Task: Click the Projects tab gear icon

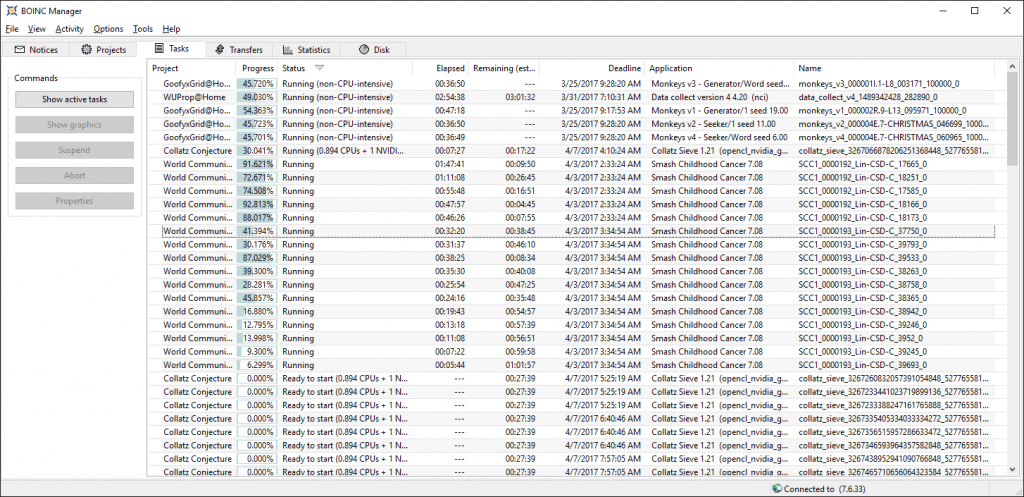Action: [86, 50]
